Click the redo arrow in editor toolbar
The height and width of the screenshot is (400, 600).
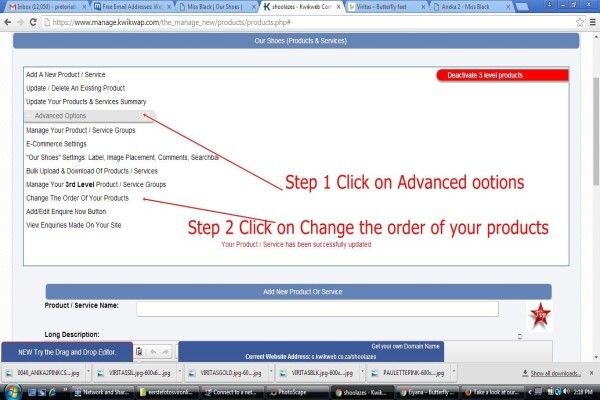pos(165,351)
